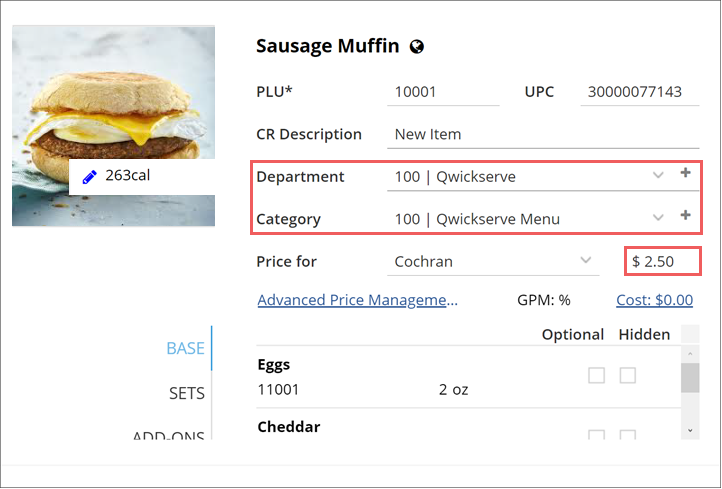Click the Sausage Muffin product image

coord(113,126)
